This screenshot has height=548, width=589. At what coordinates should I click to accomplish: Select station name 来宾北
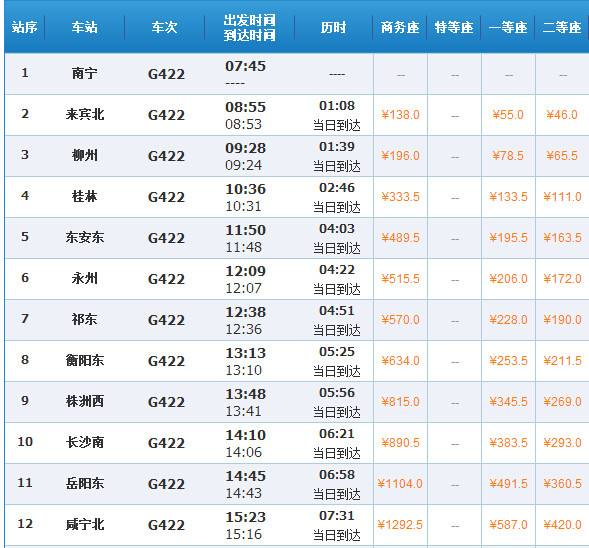[85, 114]
